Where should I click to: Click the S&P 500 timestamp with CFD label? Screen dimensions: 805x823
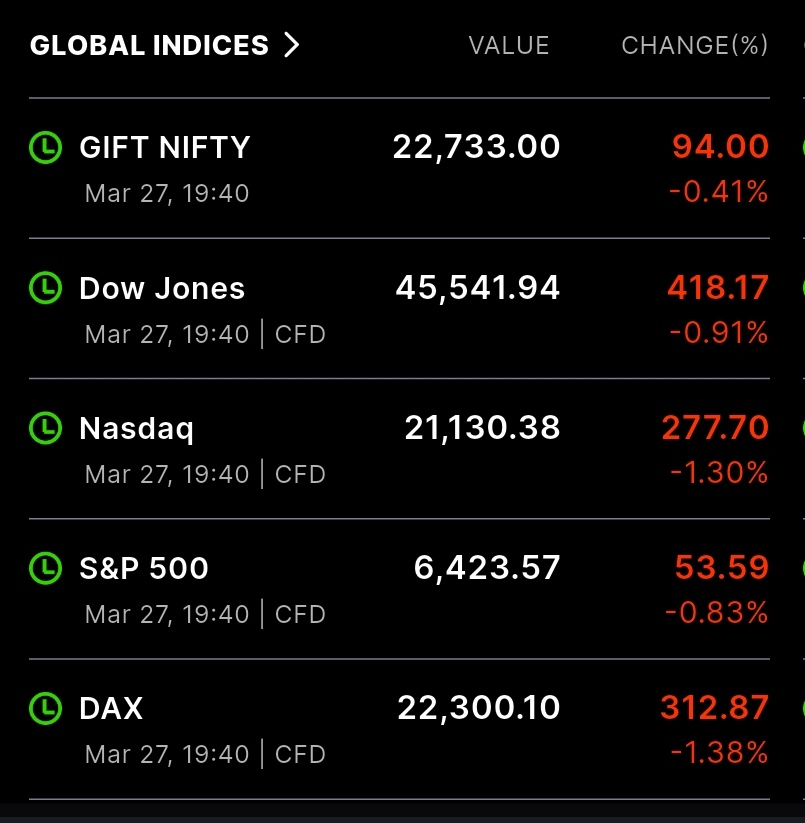(x=205, y=613)
